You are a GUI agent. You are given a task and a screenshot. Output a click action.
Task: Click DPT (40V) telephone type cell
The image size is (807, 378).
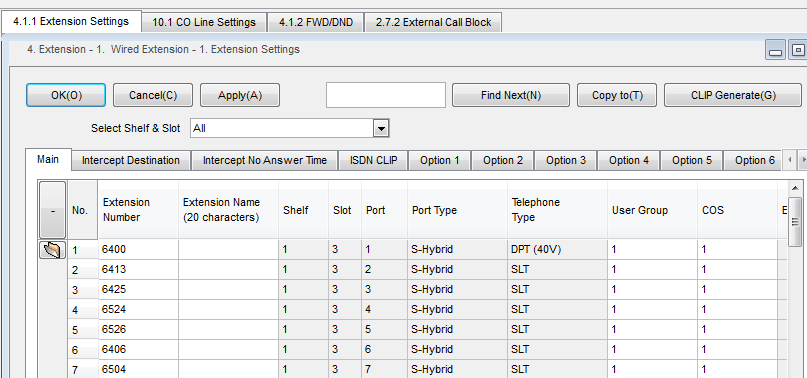[x=557, y=250]
